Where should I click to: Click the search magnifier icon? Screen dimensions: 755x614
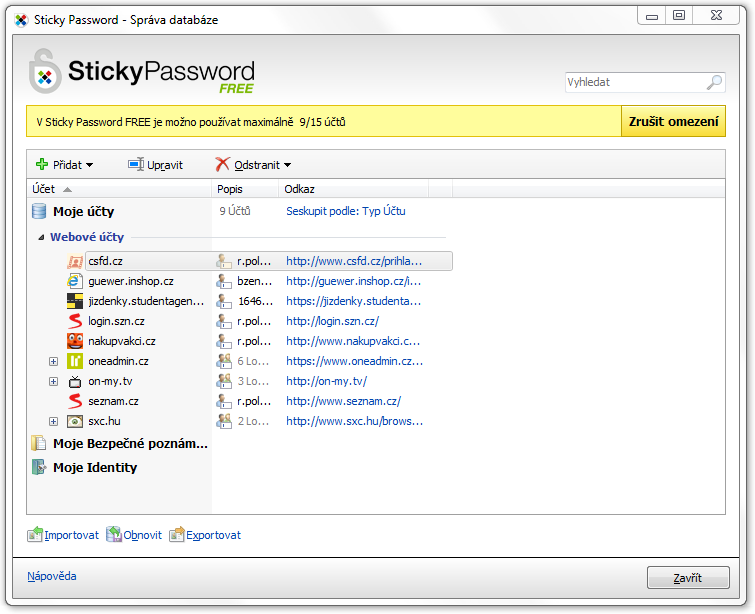pos(714,82)
